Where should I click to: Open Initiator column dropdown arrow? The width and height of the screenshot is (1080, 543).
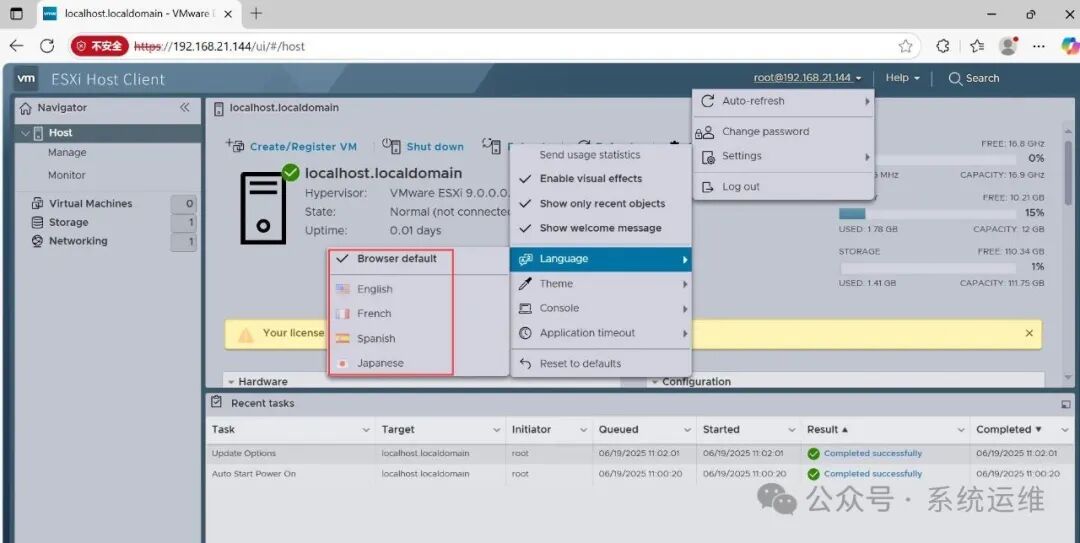tap(583, 430)
